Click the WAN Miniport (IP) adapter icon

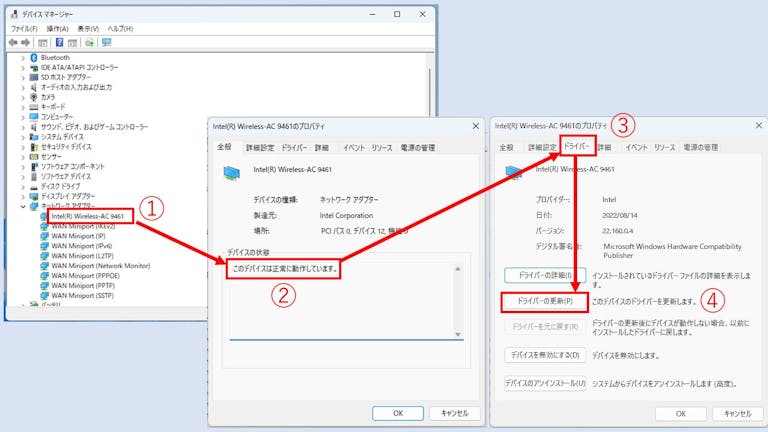(x=45, y=236)
